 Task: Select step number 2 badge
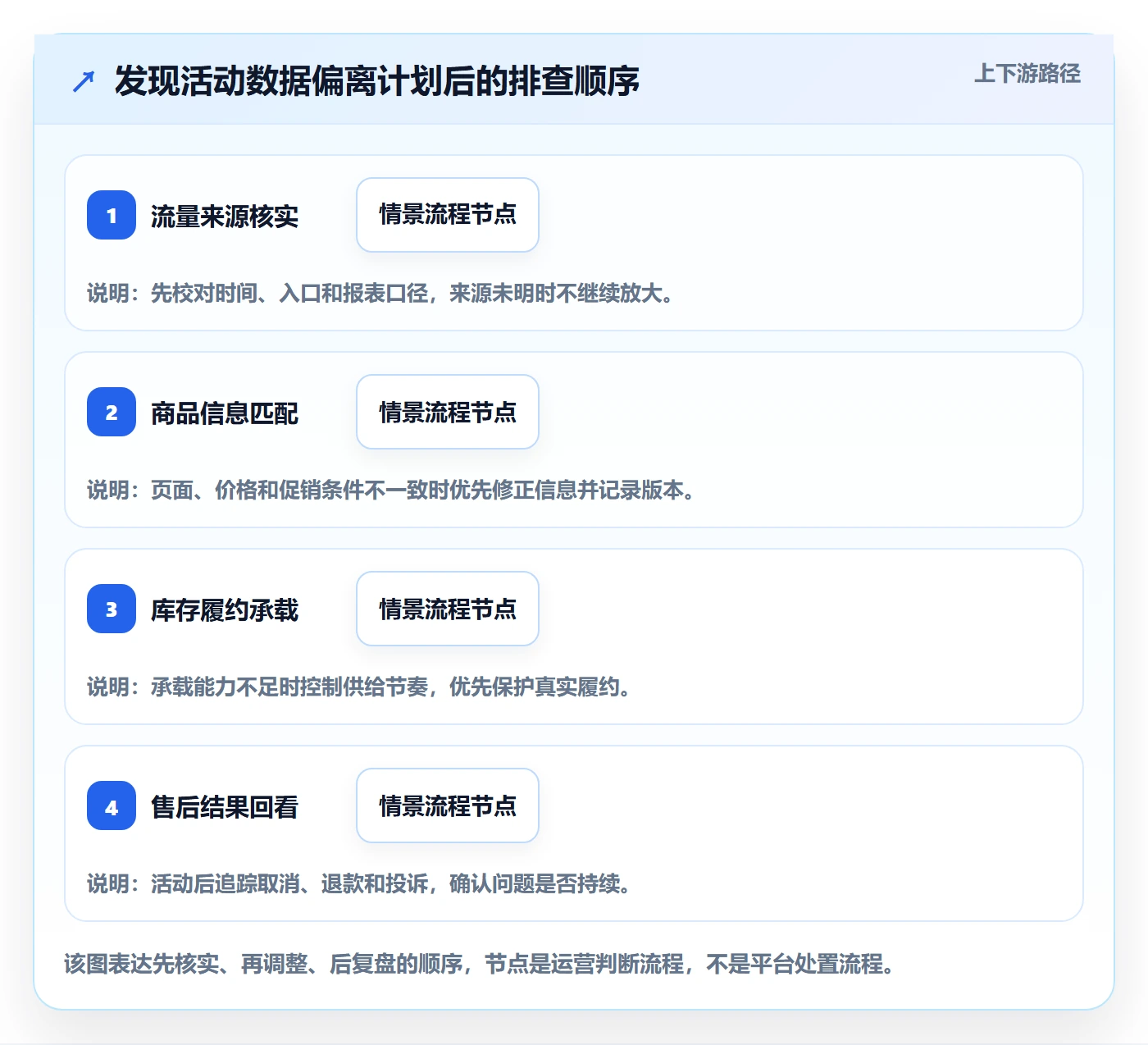(x=112, y=412)
